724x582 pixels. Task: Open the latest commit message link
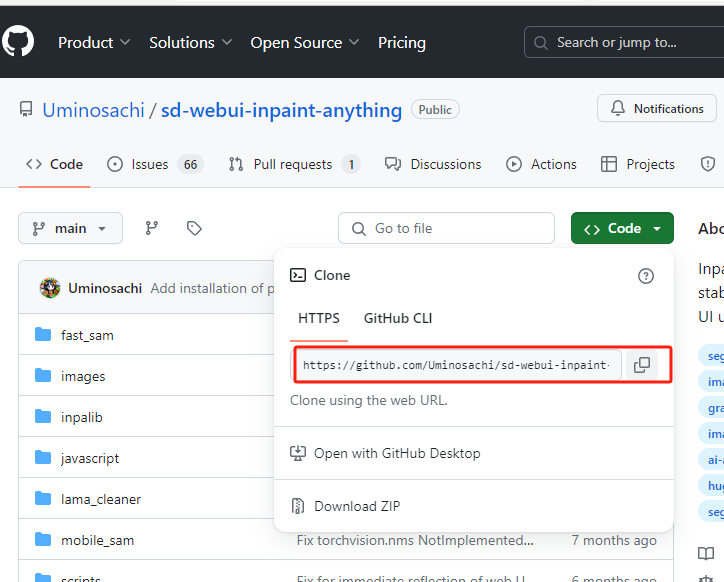[x=212, y=288]
